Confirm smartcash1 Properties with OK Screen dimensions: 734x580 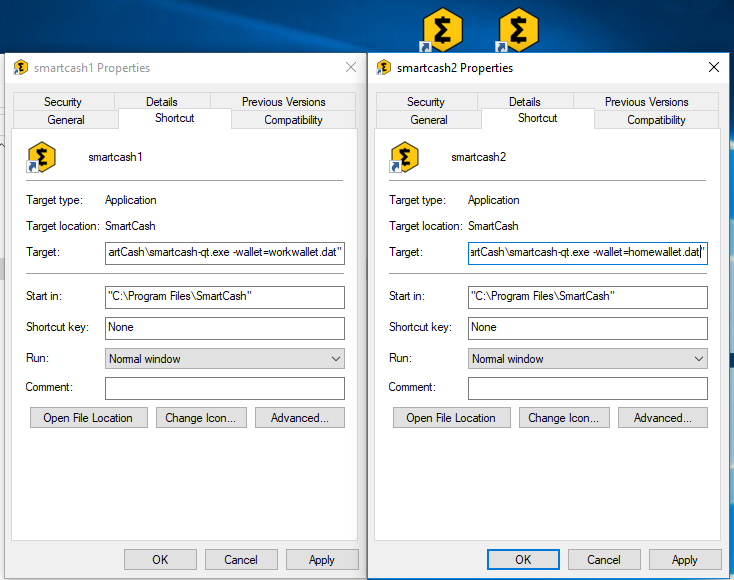(x=160, y=559)
